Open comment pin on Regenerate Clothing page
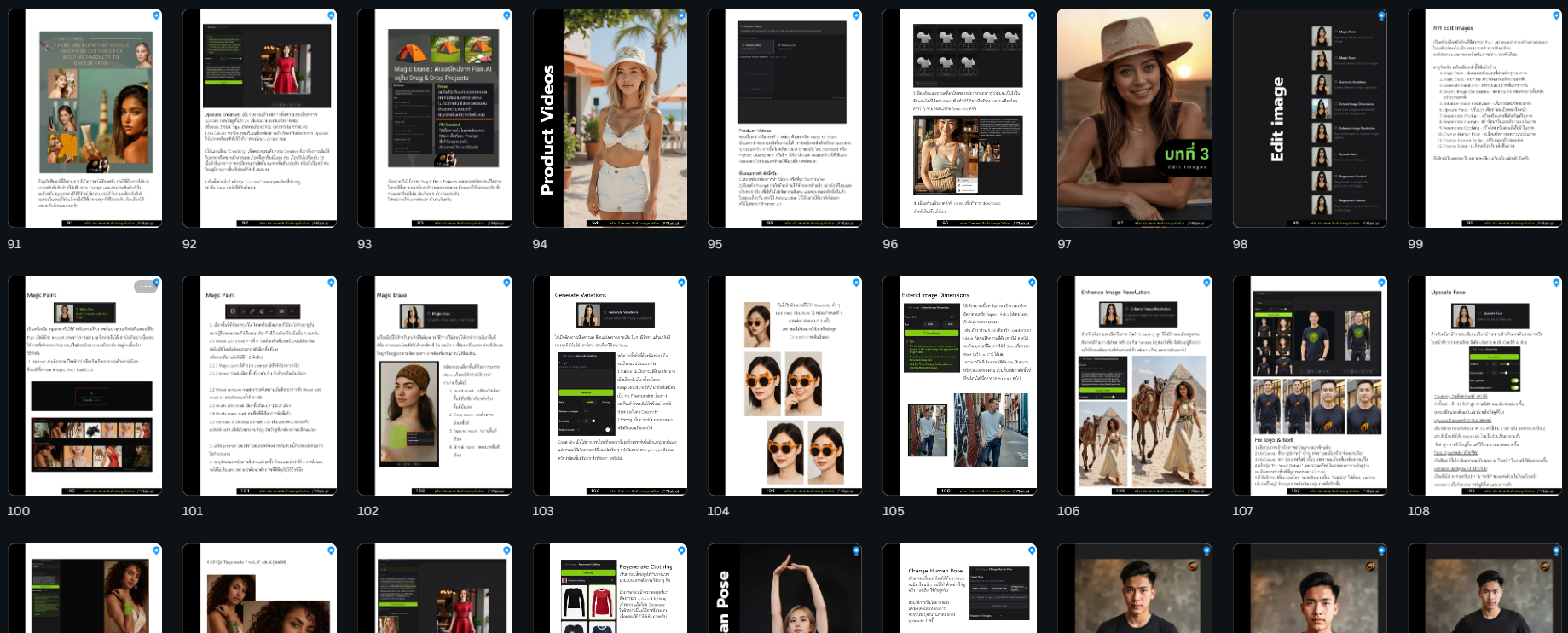Image resolution: width=1568 pixels, height=633 pixels. coord(681,550)
